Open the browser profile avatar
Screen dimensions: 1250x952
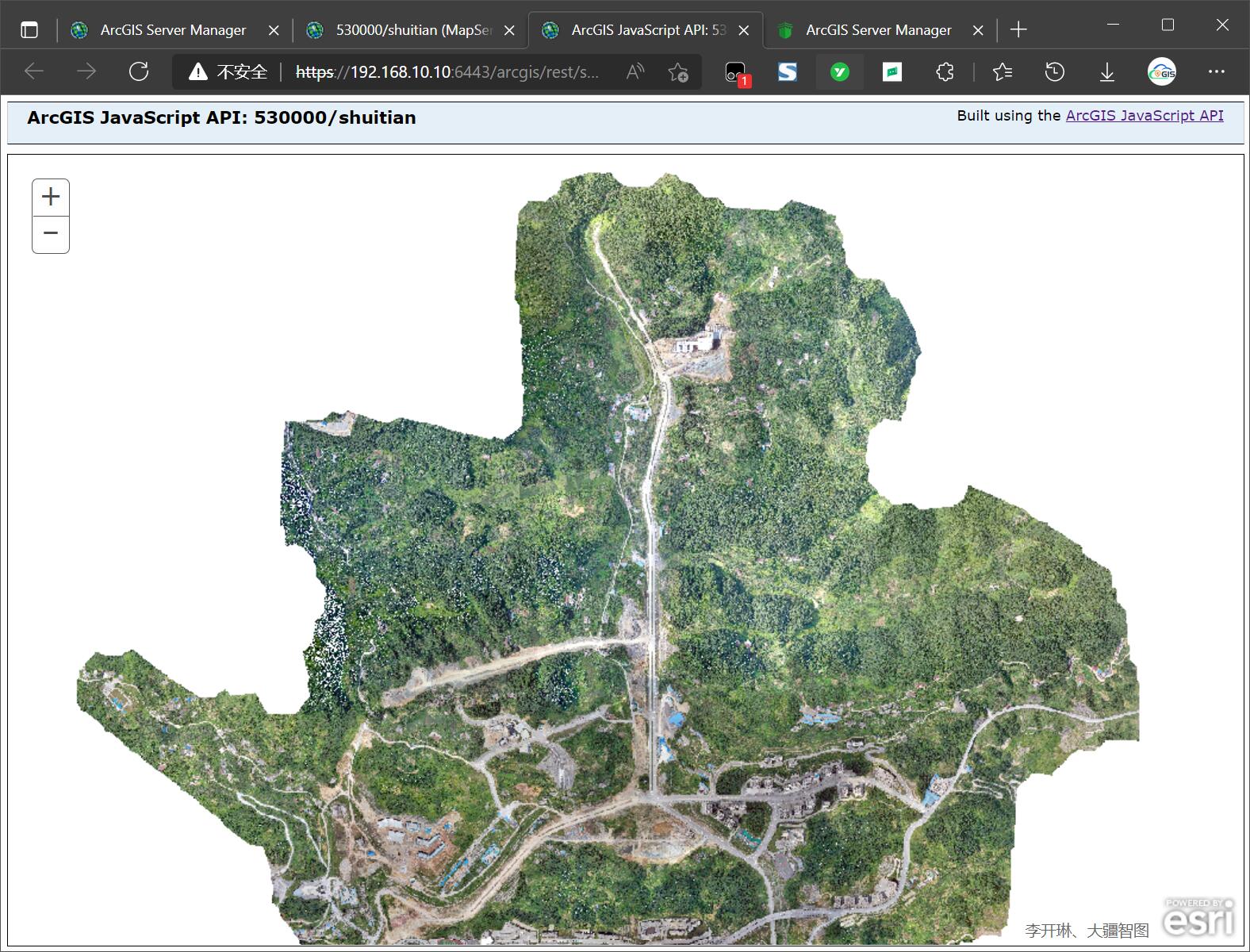(x=1162, y=72)
